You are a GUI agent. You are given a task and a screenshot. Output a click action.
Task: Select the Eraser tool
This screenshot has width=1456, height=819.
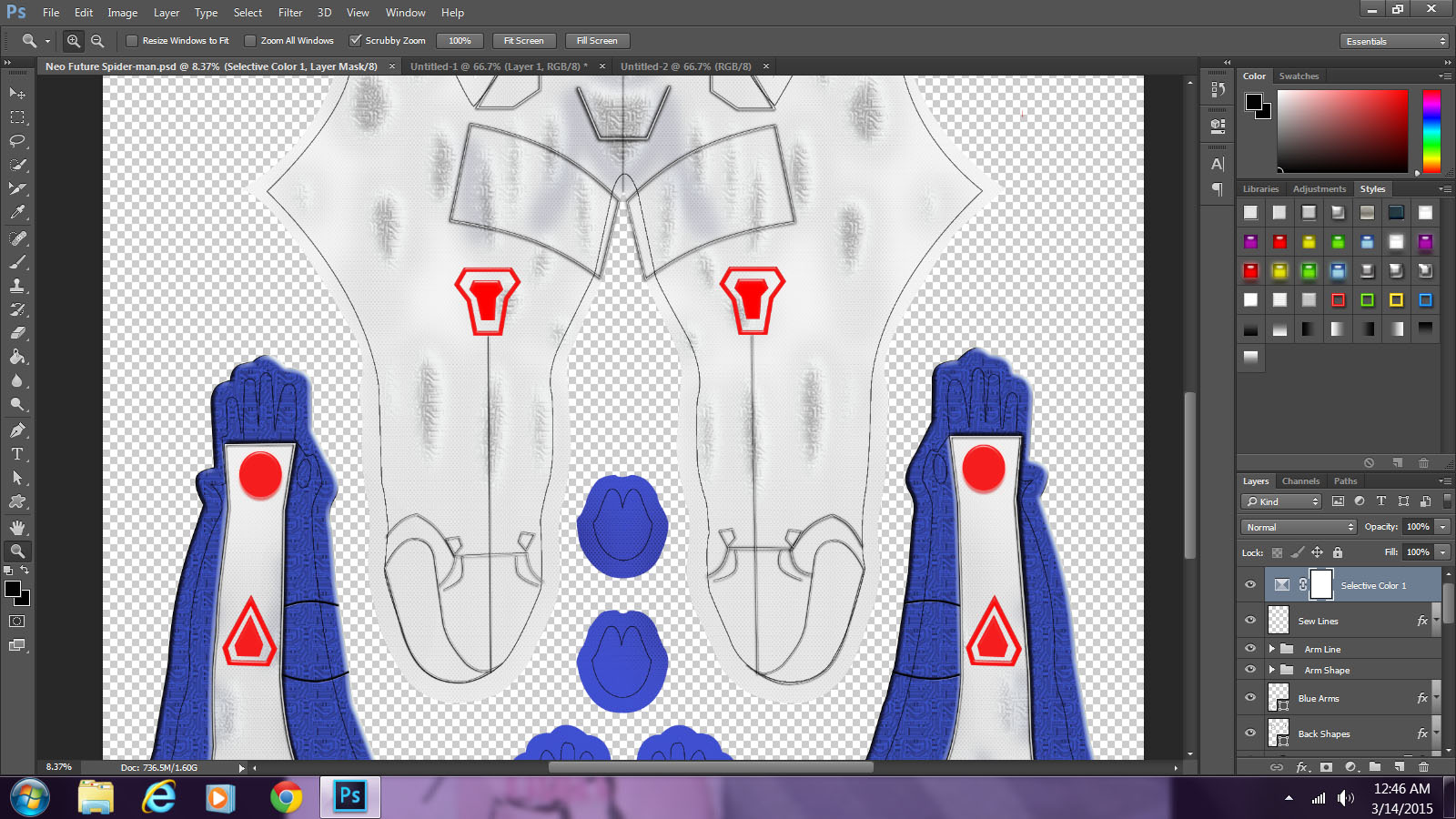[17, 333]
